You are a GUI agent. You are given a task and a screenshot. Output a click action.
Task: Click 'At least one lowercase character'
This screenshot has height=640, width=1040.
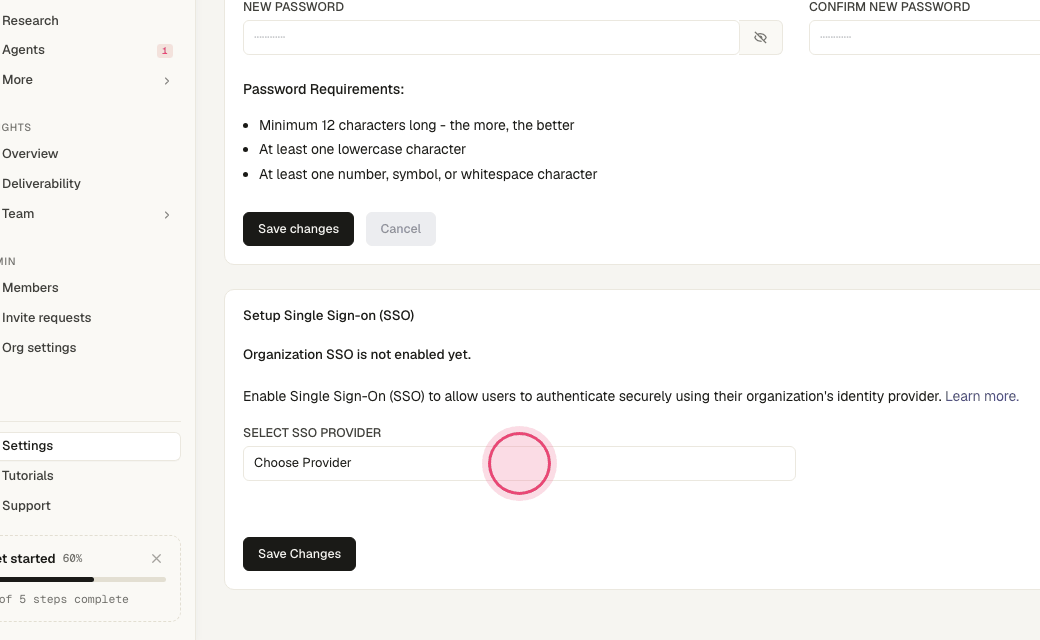pos(362,150)
